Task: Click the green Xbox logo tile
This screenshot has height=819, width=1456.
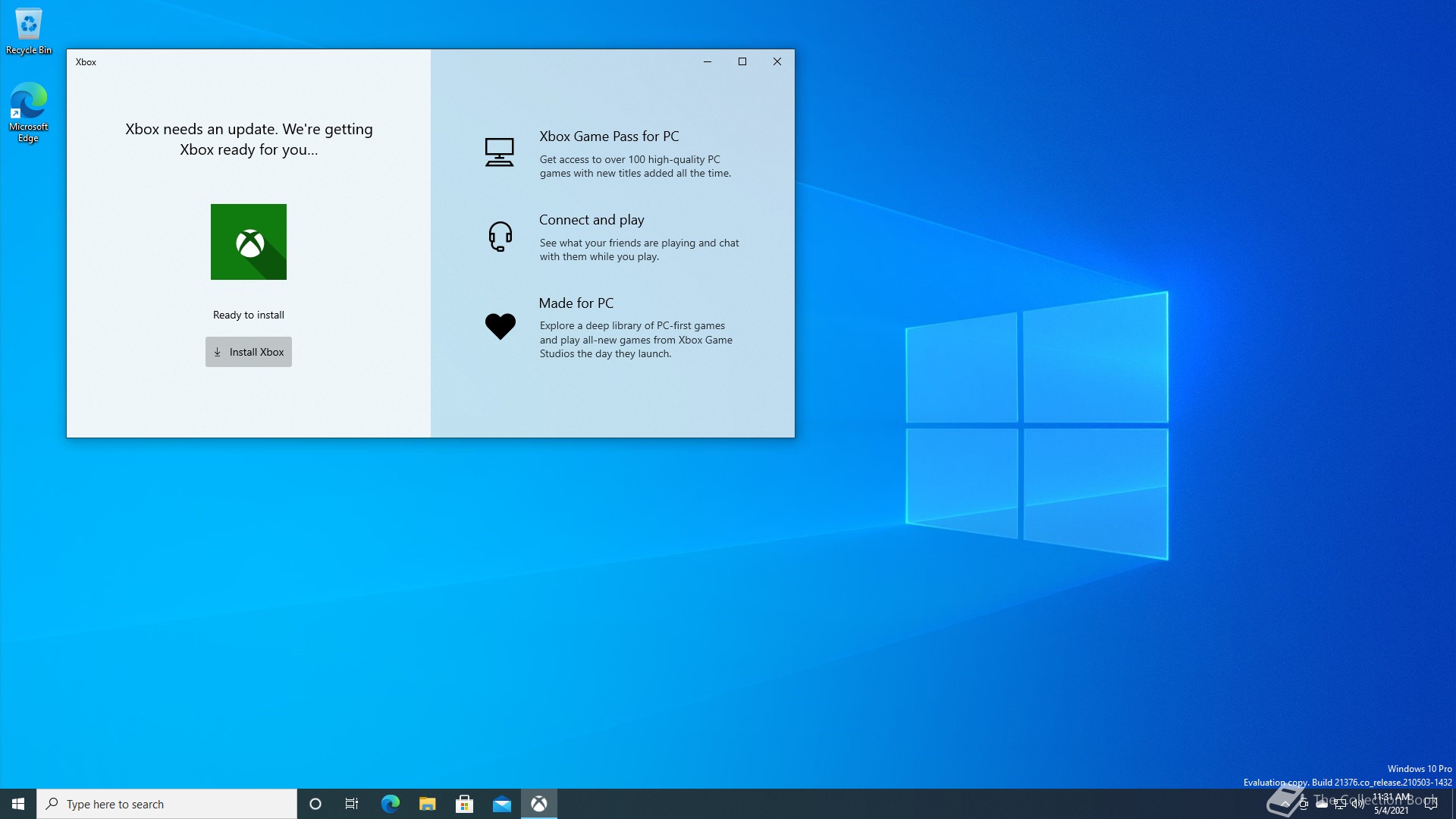Action: click(x=249, y=242)
